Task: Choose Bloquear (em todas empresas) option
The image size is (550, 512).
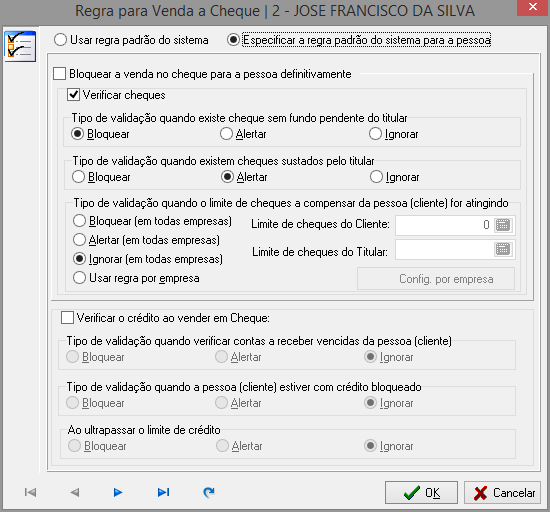Action: click(79, 221)
